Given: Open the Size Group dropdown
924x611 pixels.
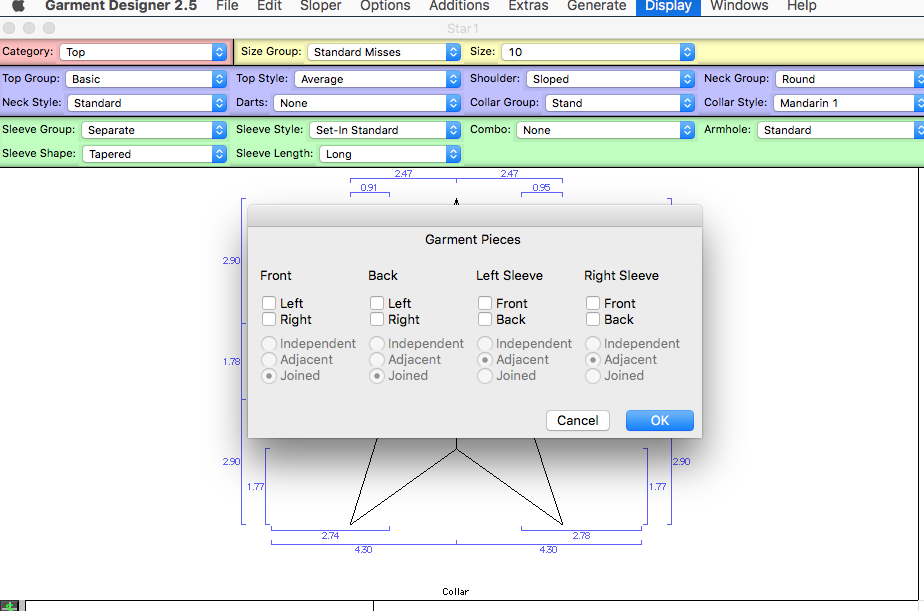Looking at the screenshot, I should pos(384,52).
